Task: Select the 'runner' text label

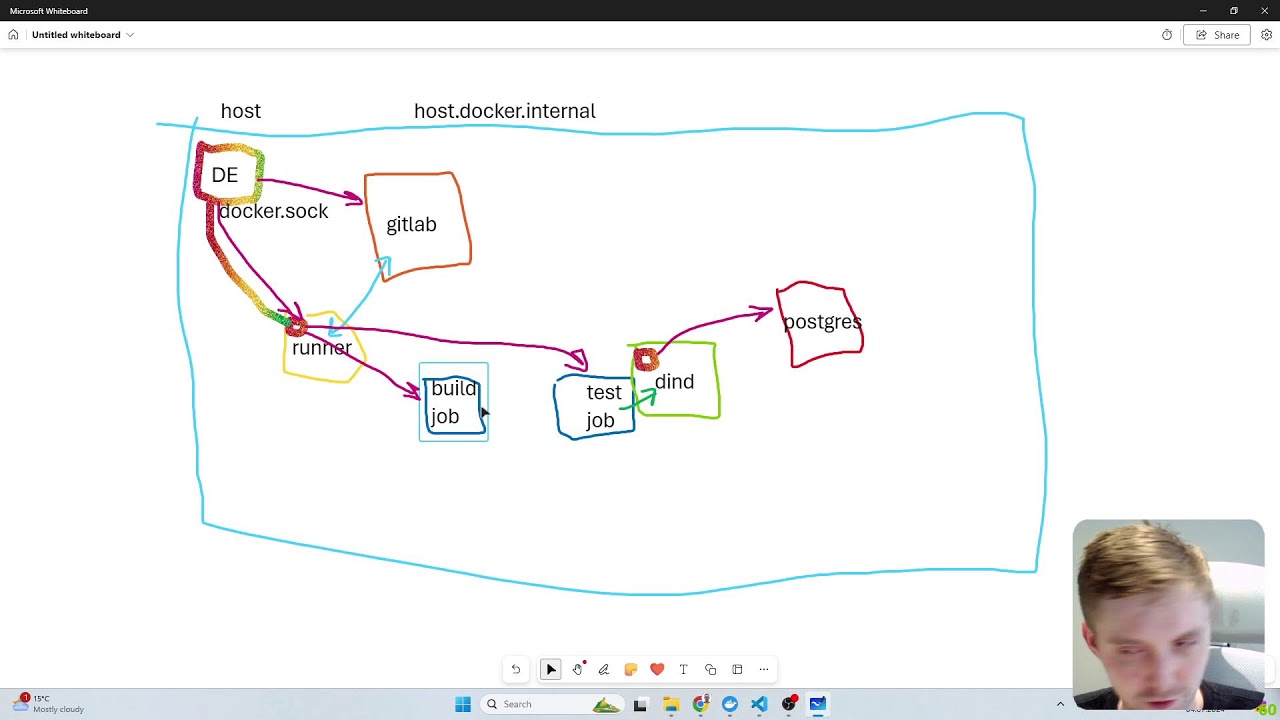Action: click(x=322, y=348)
